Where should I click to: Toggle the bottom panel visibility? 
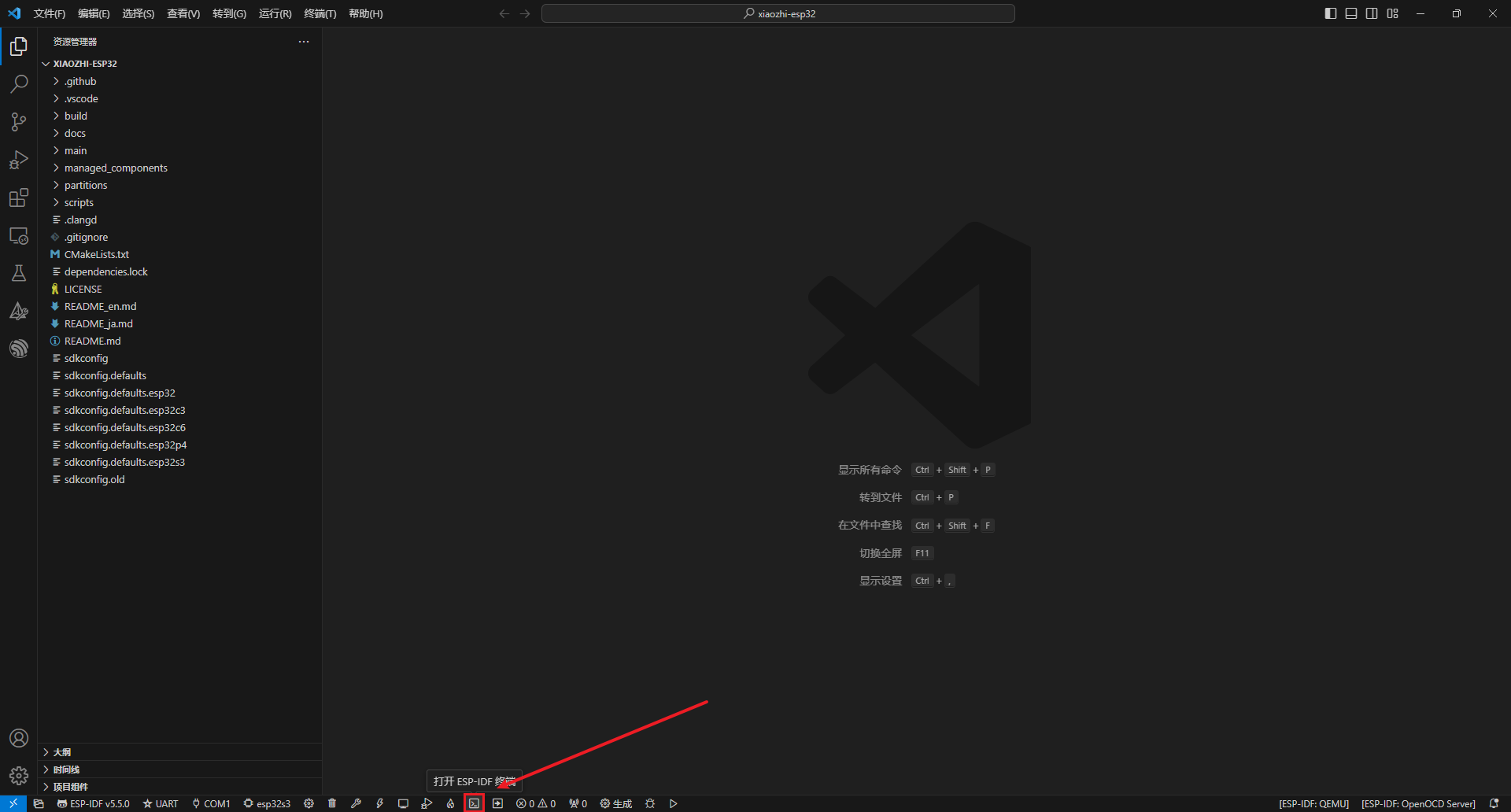tap(1351, 13)
